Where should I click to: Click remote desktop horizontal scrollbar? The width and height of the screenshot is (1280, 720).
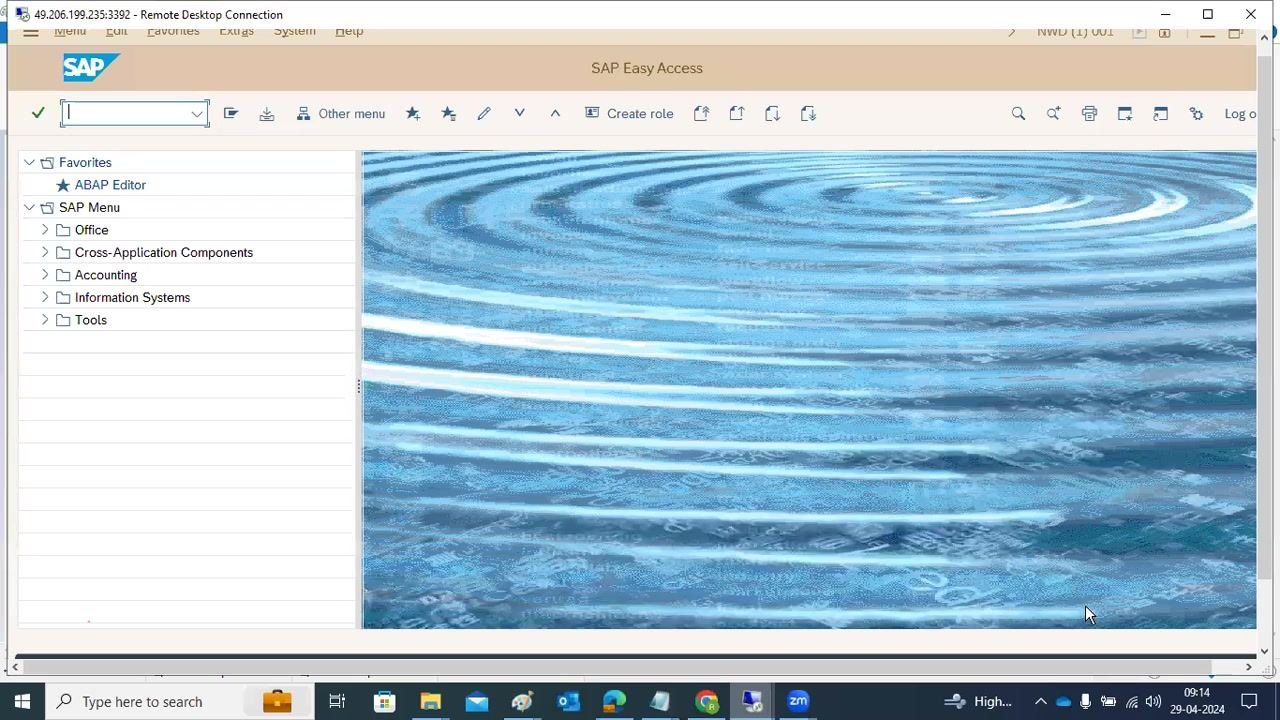pos(616,667)
